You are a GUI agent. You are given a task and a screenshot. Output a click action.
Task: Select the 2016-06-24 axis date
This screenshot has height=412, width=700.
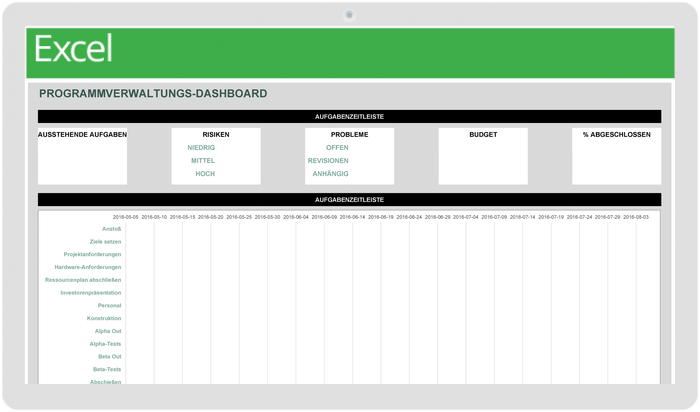[x=409, y=217]
